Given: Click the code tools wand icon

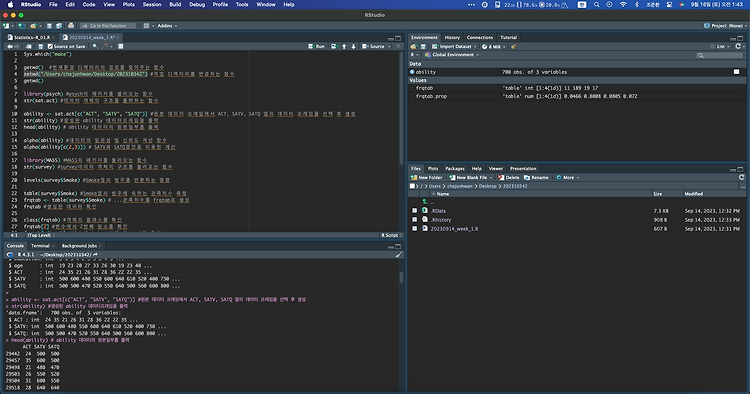Looking at the screenshot, I should (105, 46).
